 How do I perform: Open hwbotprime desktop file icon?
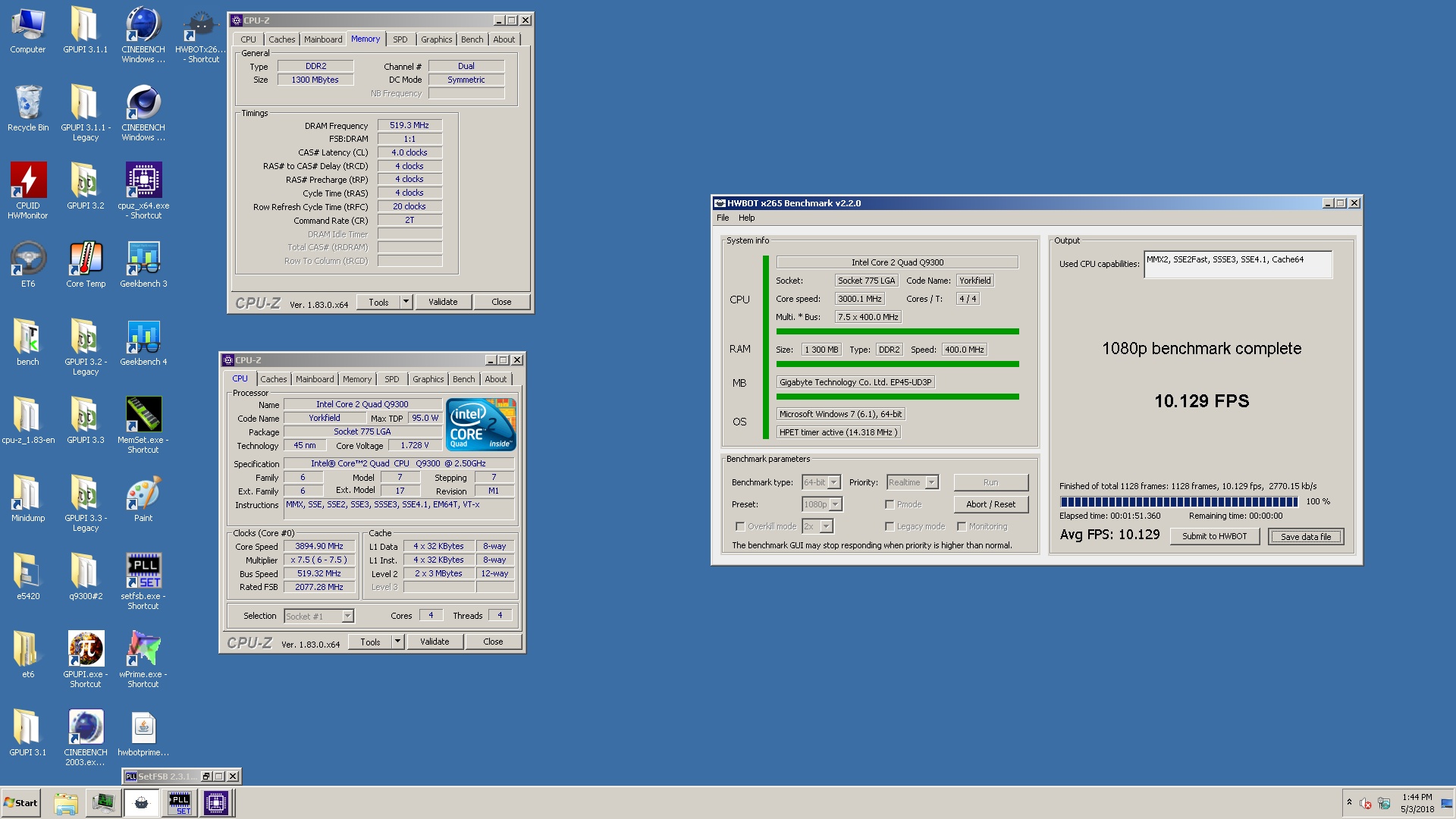tap(143, 733)
